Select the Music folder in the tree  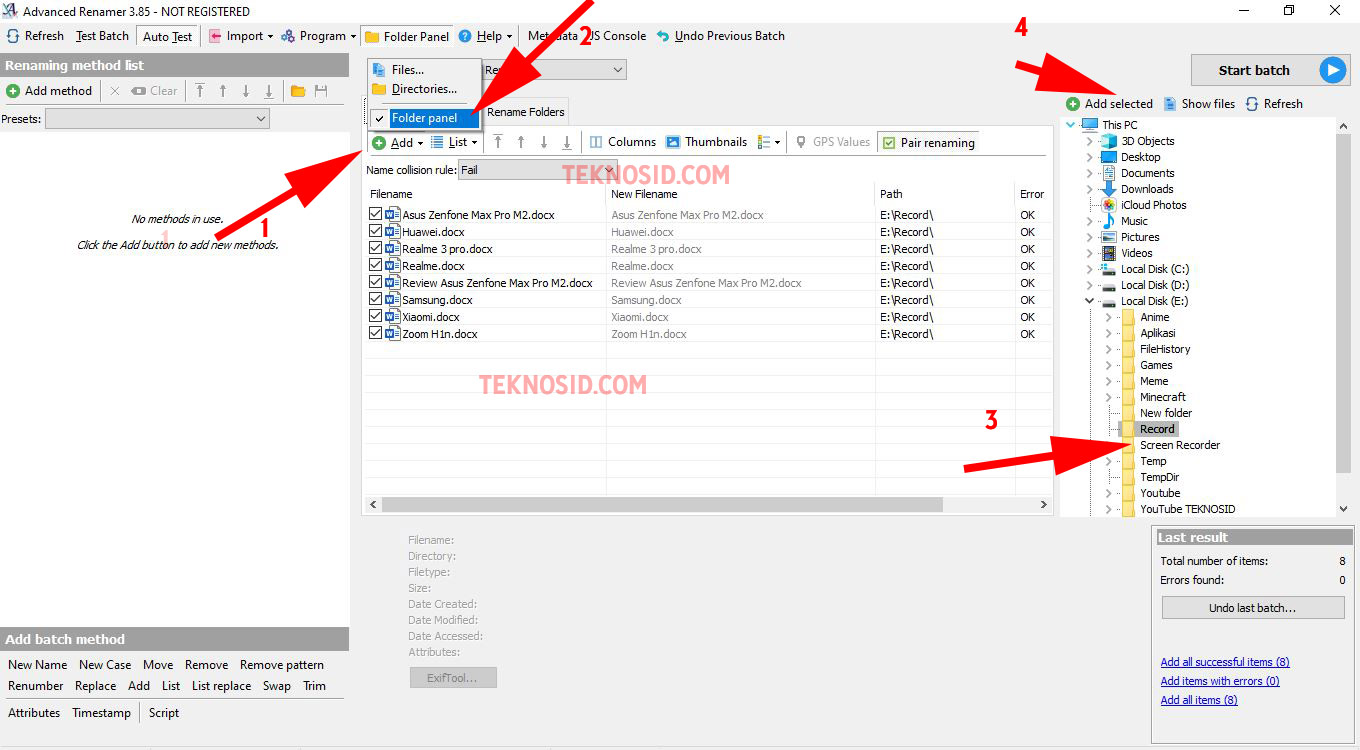(1134, 221)
